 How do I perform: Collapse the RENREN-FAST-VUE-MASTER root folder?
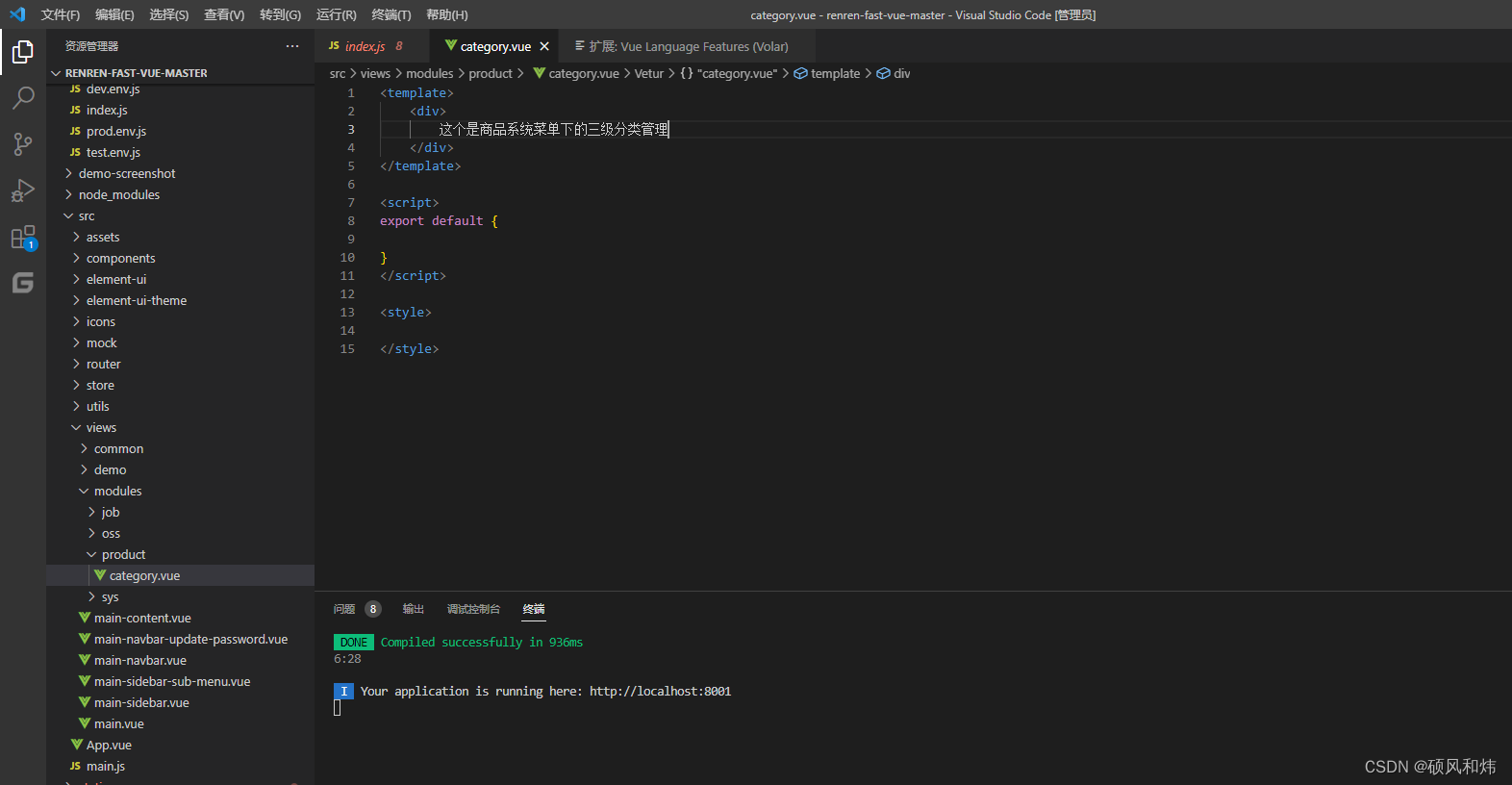(x=181, y=73)
